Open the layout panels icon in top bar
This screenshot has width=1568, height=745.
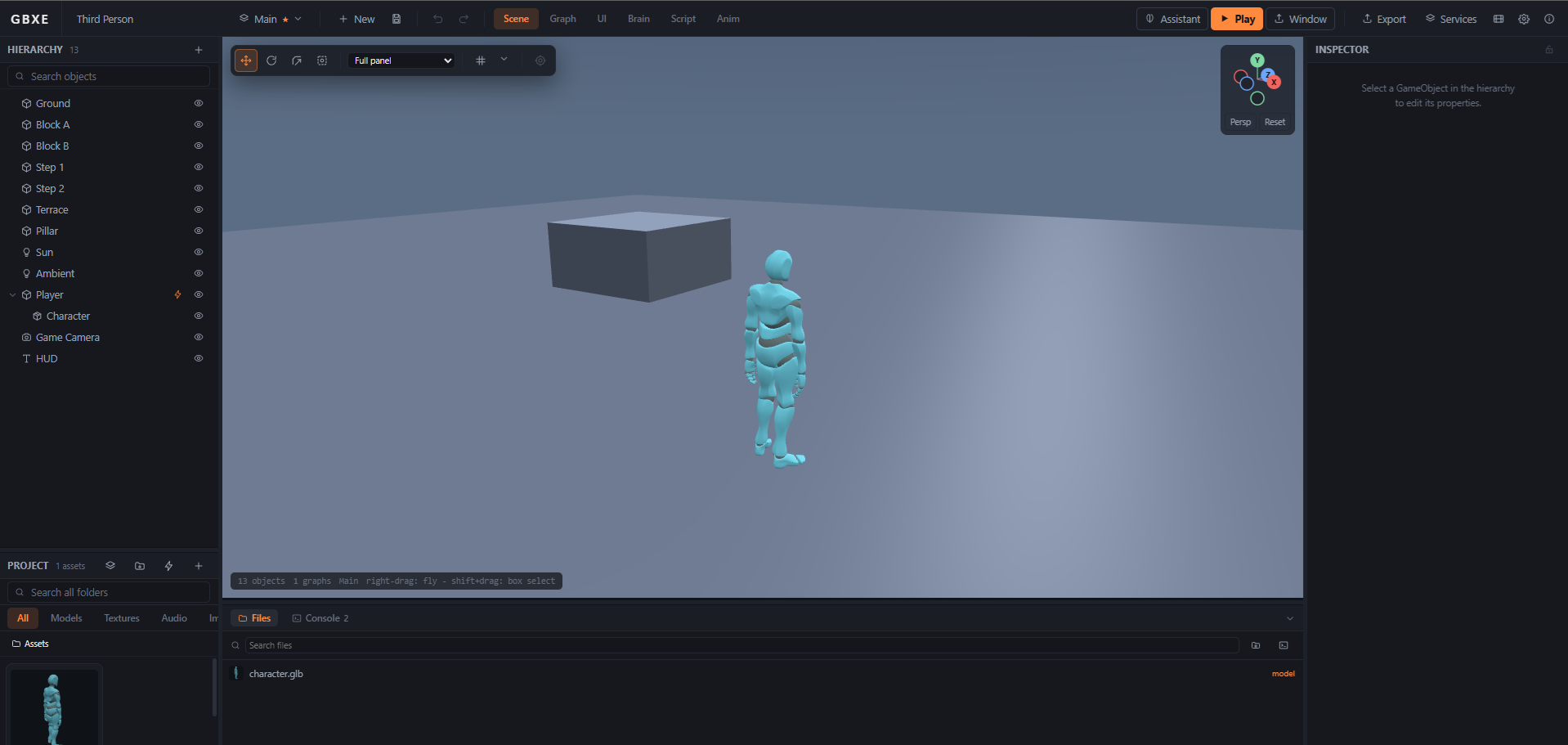[x=1499, y=19]
